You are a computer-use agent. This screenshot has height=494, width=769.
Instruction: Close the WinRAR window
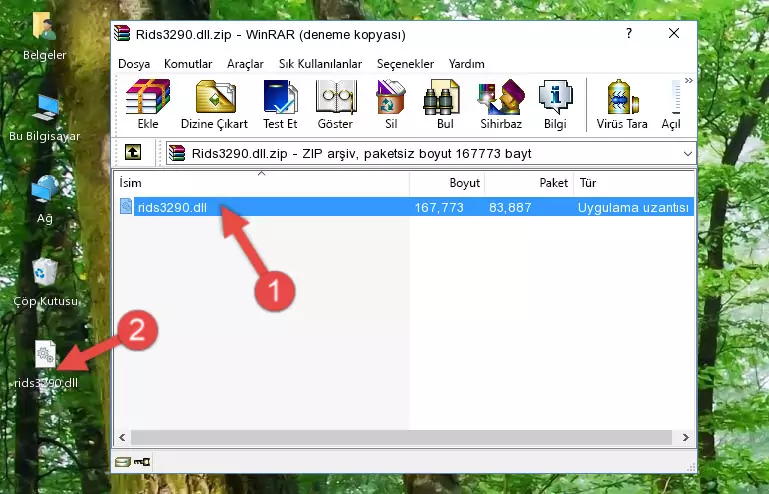(674, 33)
